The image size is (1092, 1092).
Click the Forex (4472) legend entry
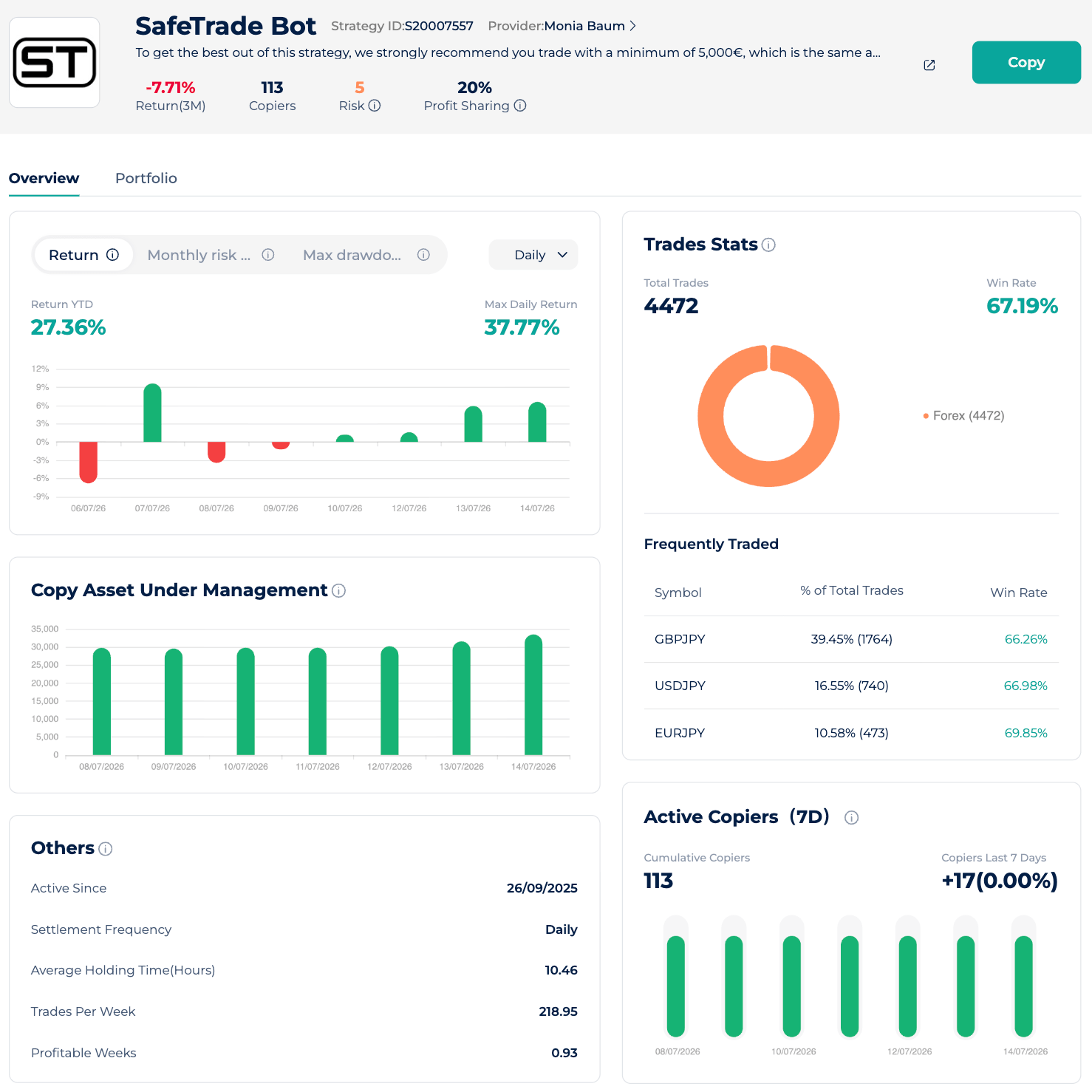tap(963, 416)
